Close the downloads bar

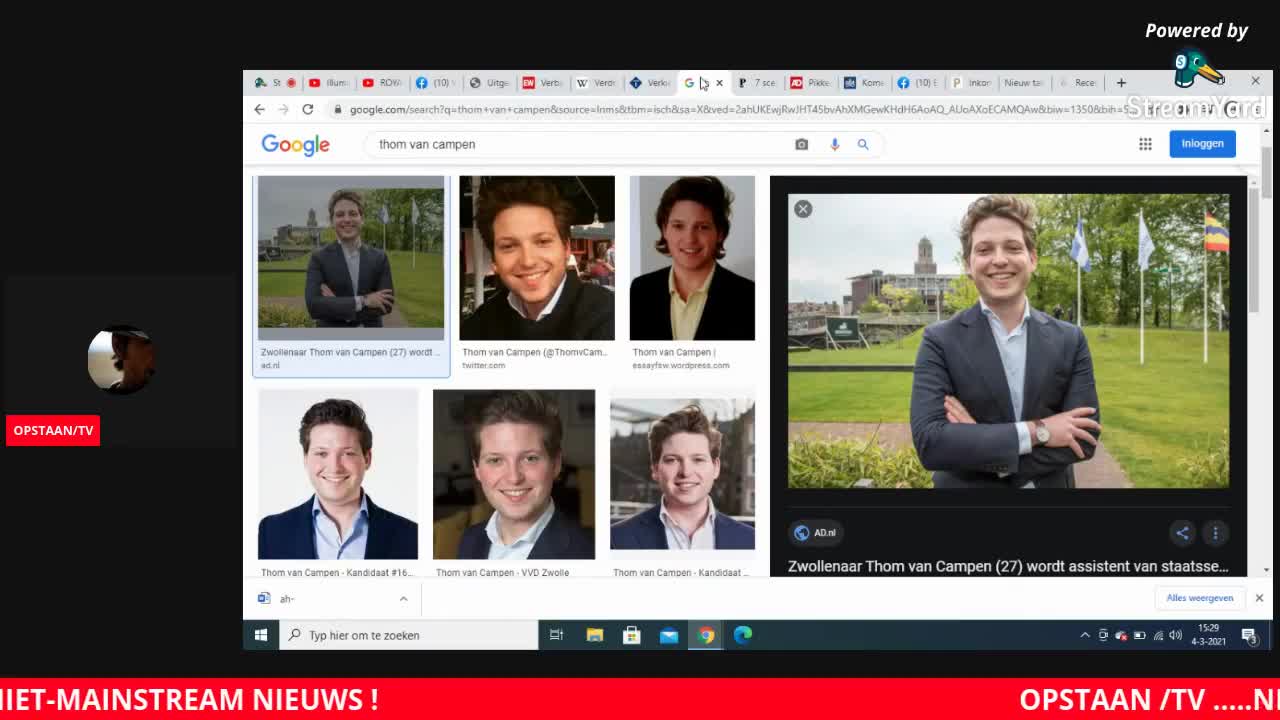tap(1259, 598)
